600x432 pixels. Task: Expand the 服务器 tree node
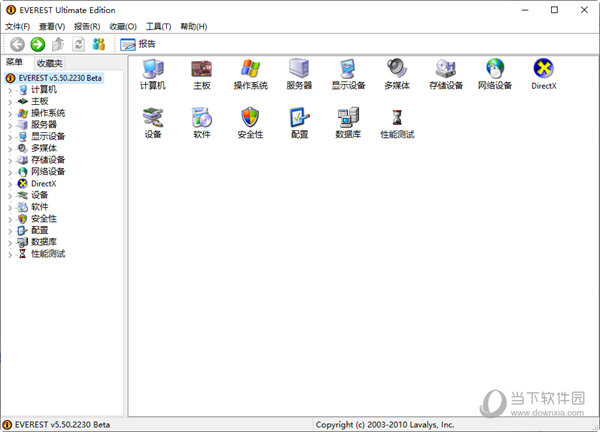click(10, 126)
